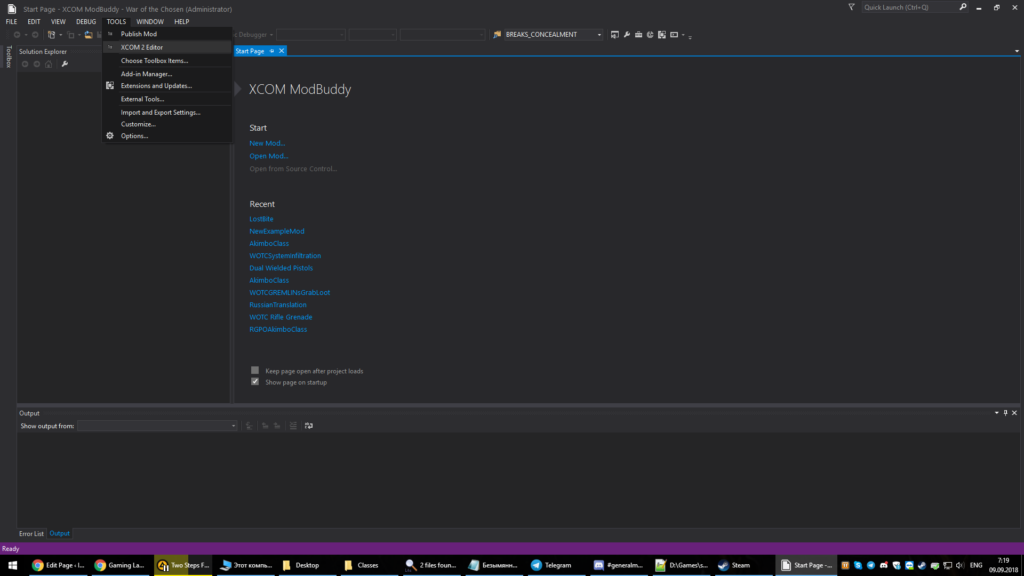Click the Open Mod link
1024x576 pixels.
pos(268,156)
